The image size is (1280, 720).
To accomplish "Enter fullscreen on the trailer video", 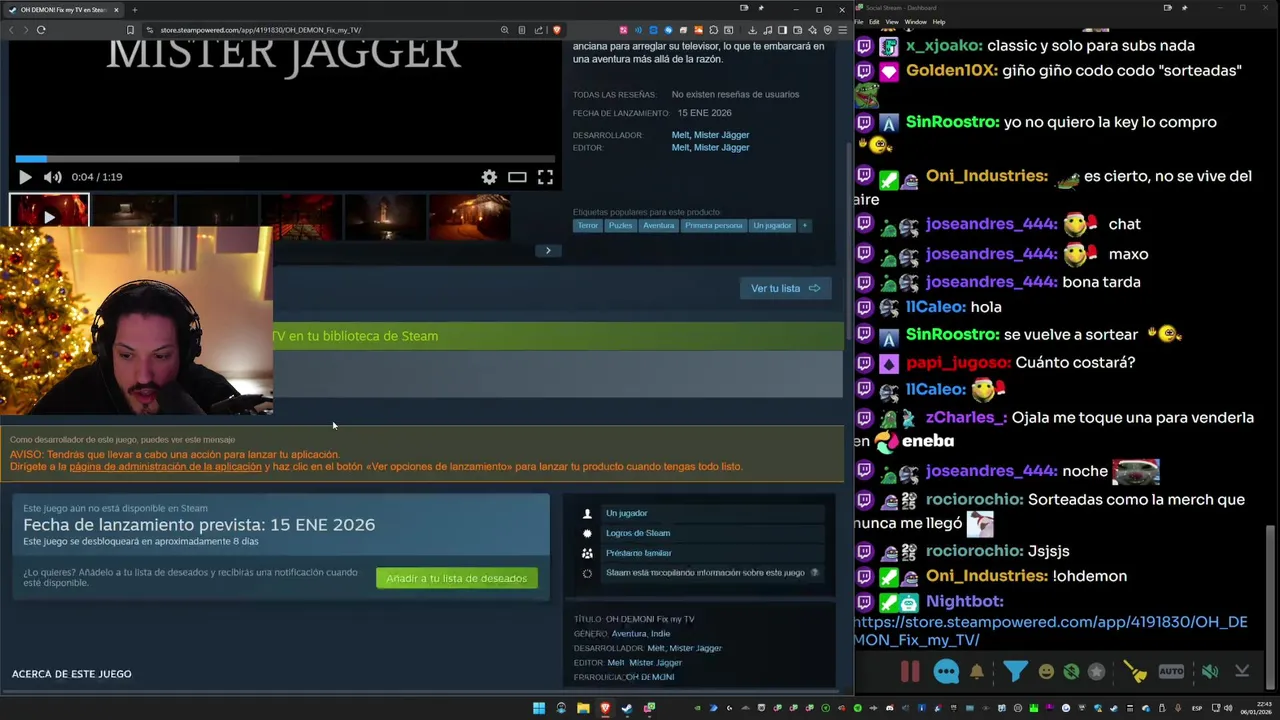I will point(545,177).
